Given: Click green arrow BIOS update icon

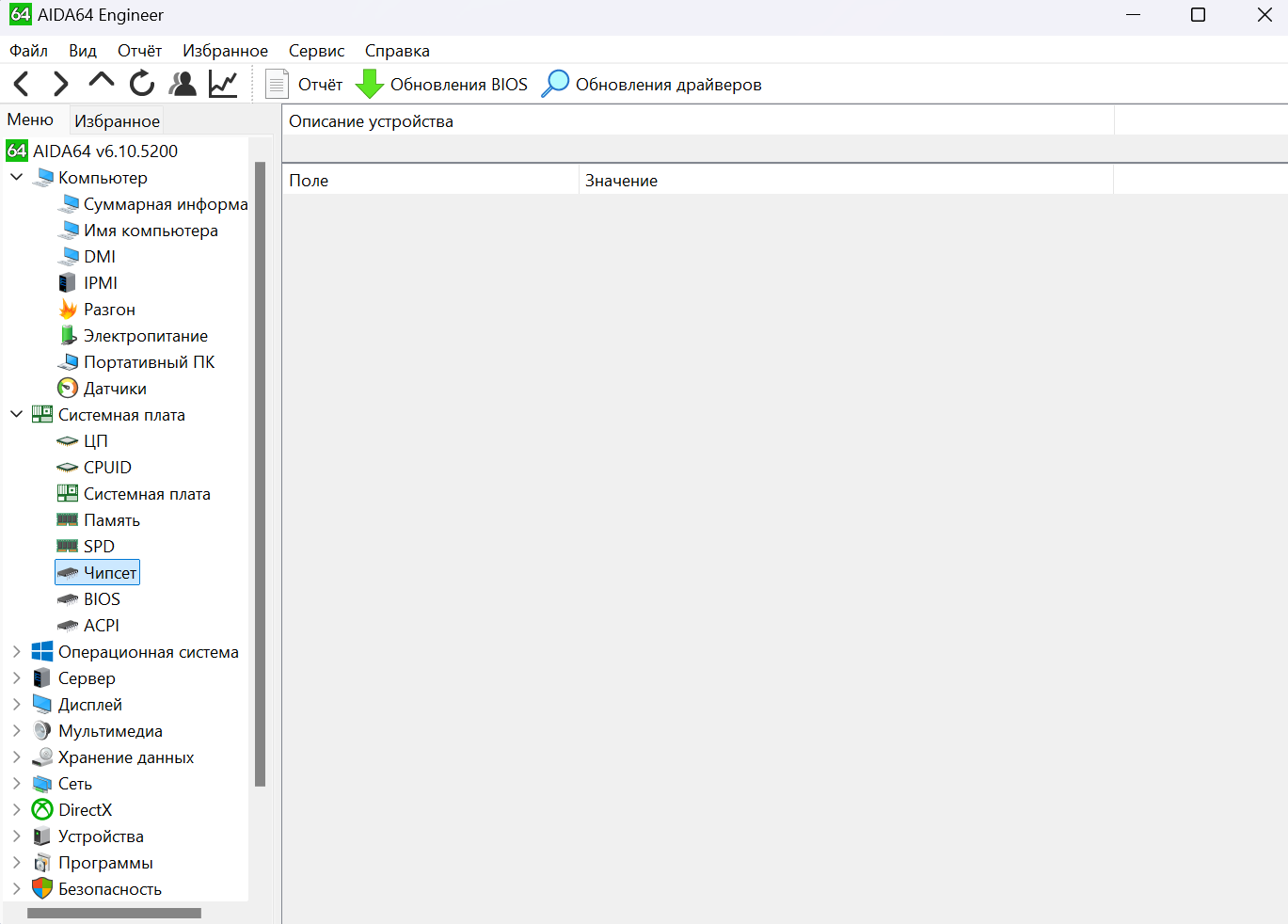Looking at the screenshot, I should [x=370, y=85].
